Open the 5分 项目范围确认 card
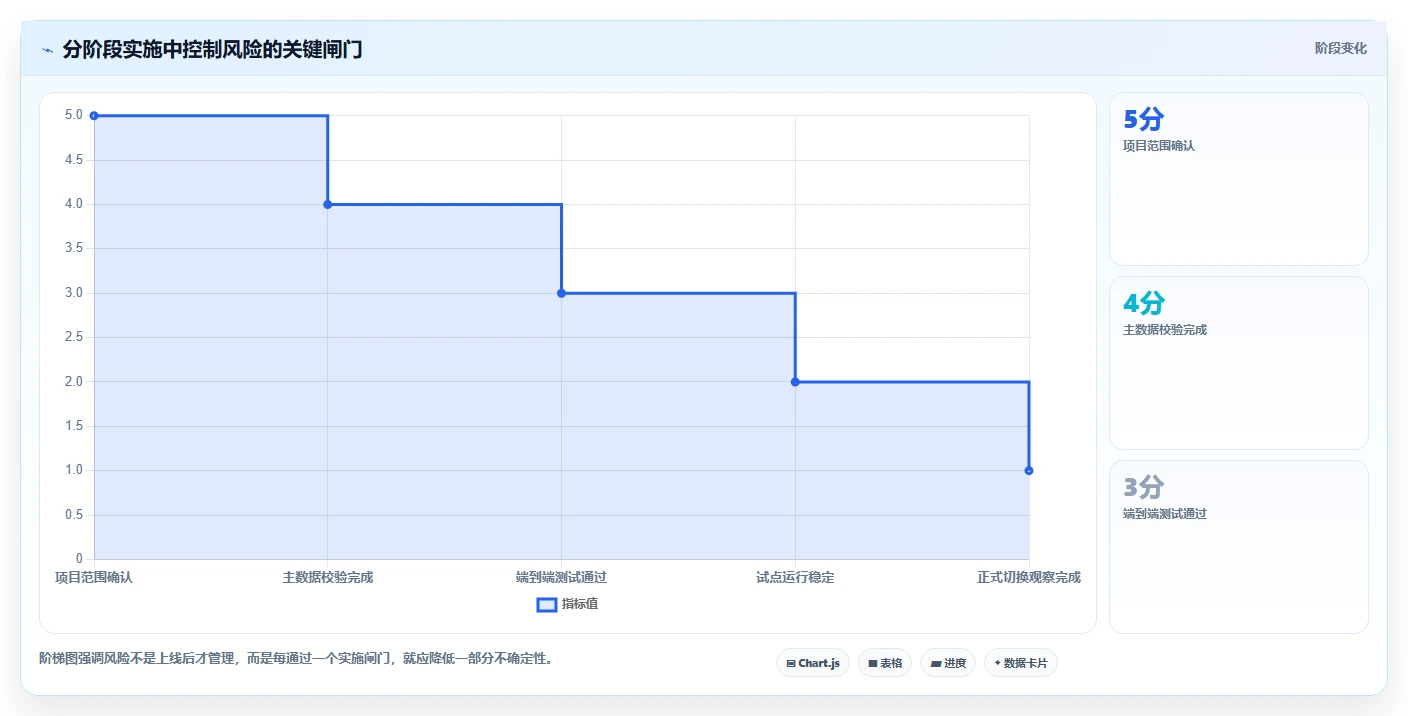 (1239, 179)
